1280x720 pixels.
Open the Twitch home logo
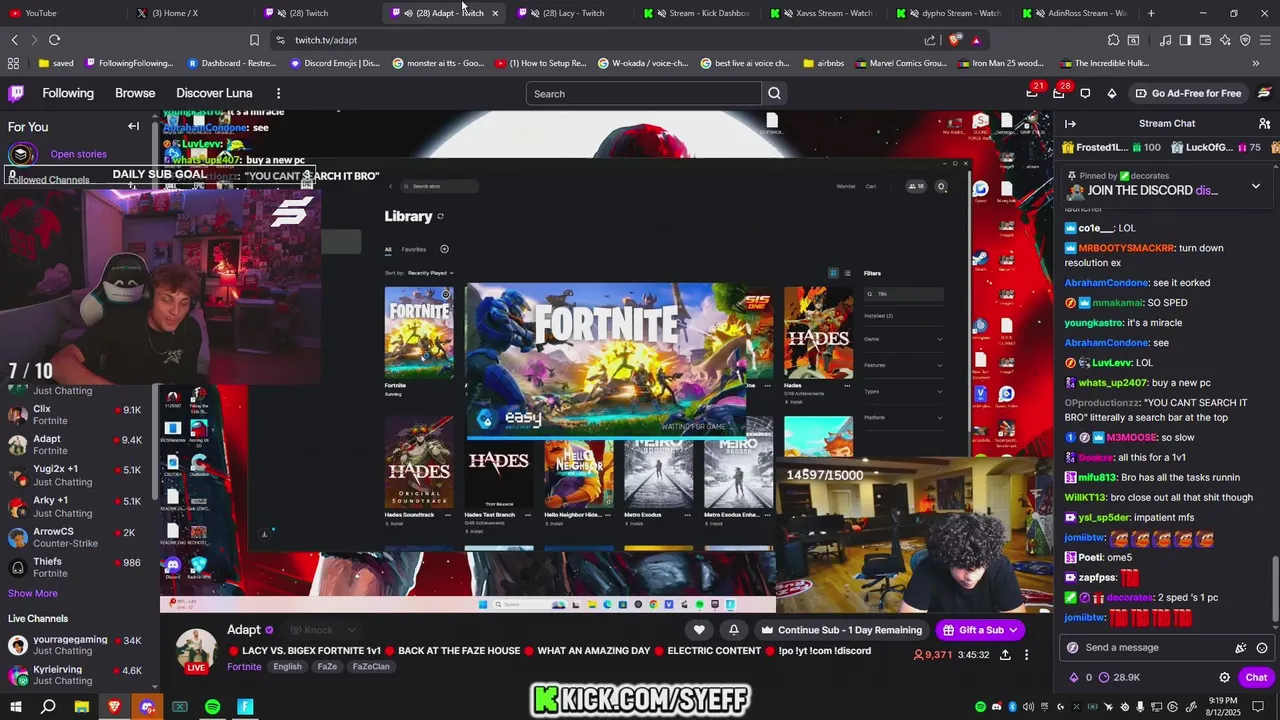coord(16,93)
